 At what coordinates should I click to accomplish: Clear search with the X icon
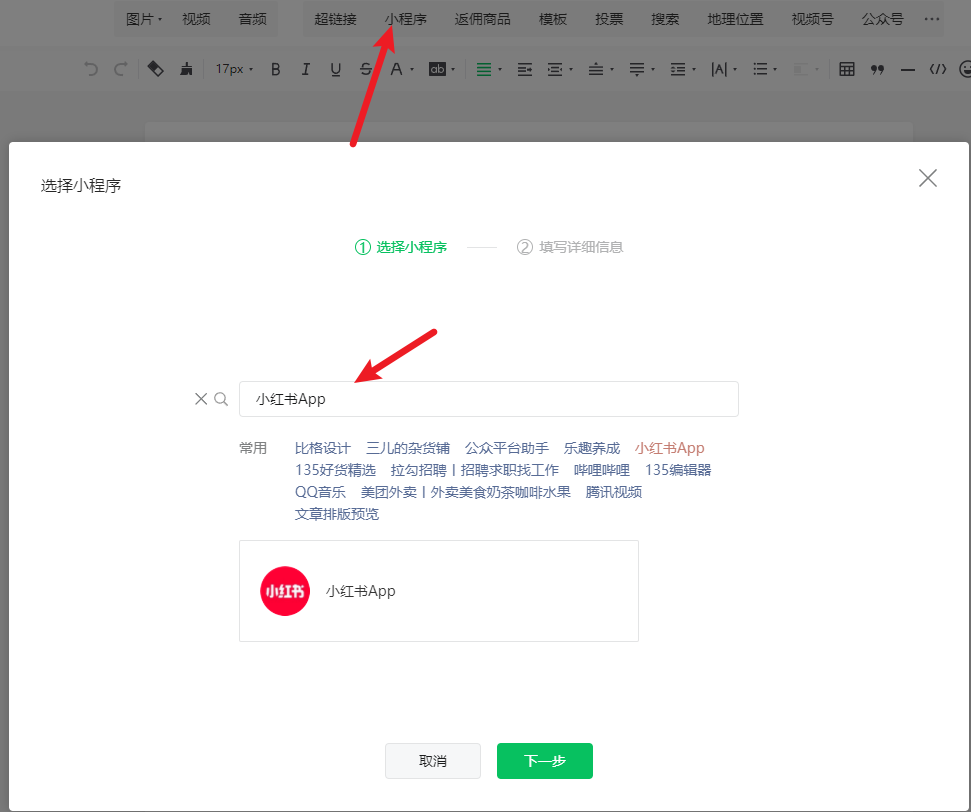point(201,399)
